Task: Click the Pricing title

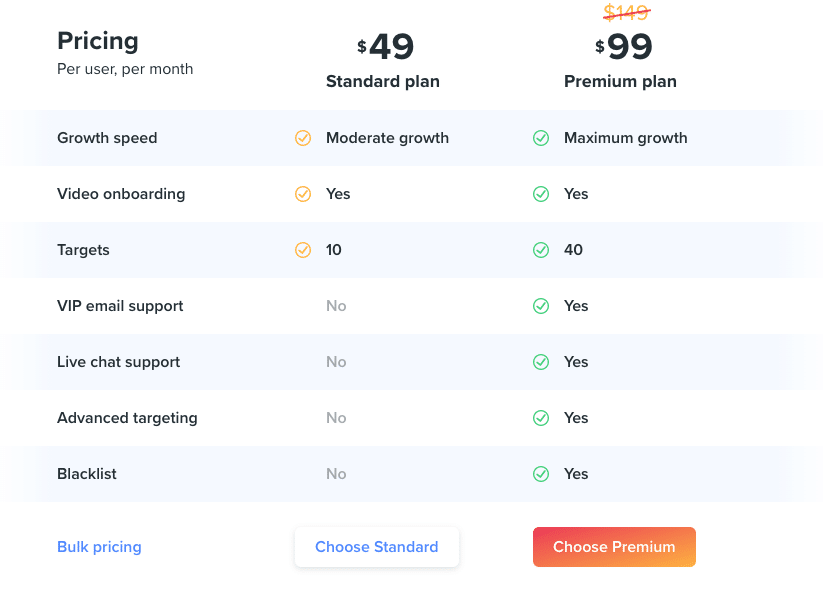Action: click(97, 41)
